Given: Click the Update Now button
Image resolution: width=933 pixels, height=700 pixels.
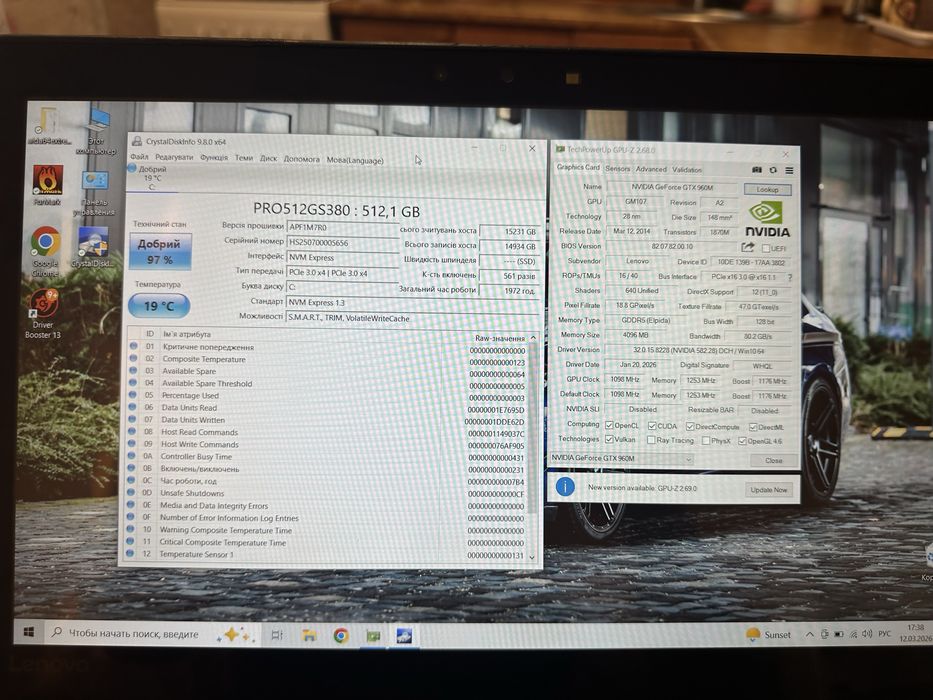Looking at the screenshot, I should (769, 490).
